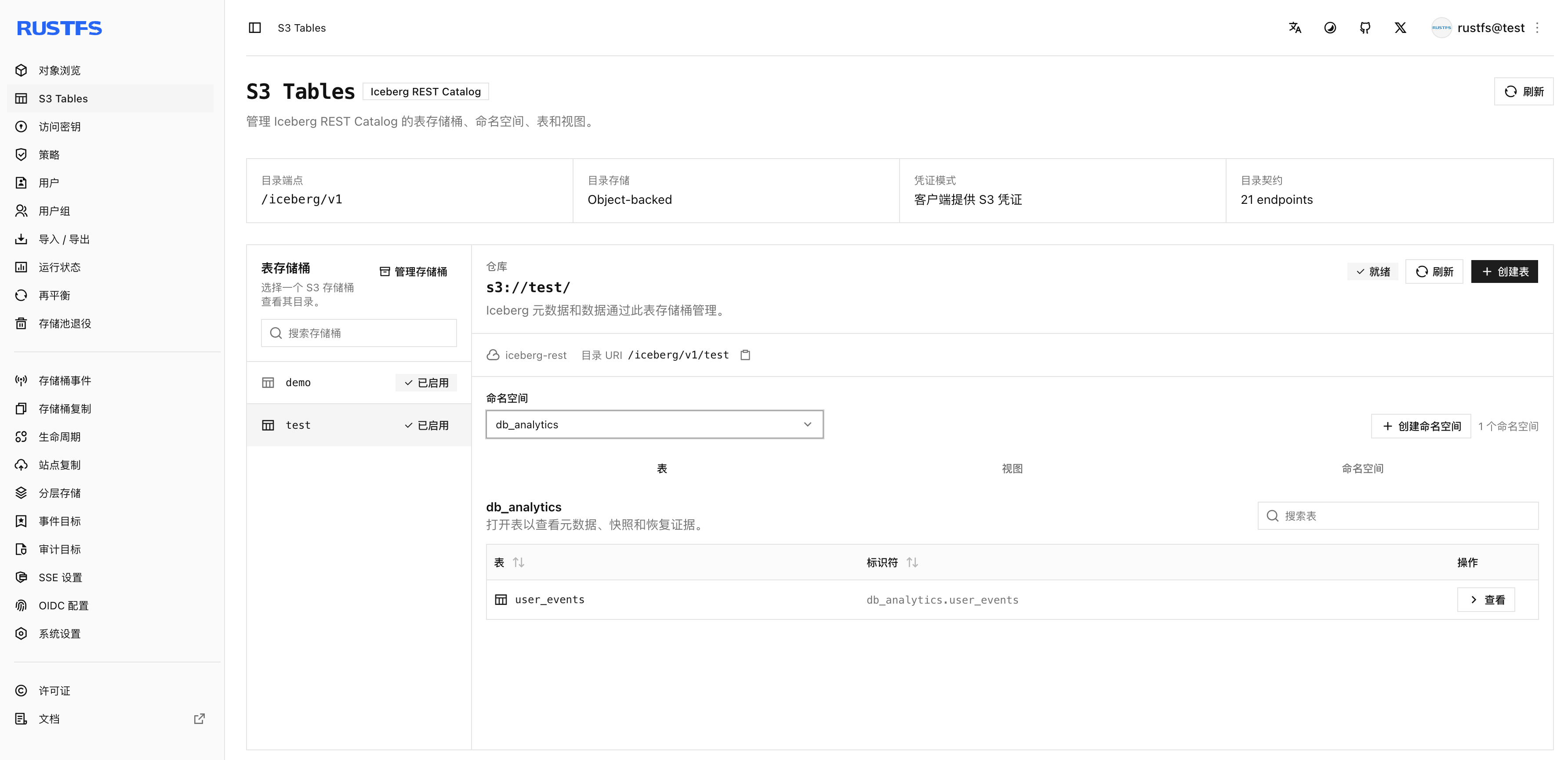Screen dimensions: 1568x760
Task: Focus the 搜索表 search field
Action: [x=1397, y=515]
